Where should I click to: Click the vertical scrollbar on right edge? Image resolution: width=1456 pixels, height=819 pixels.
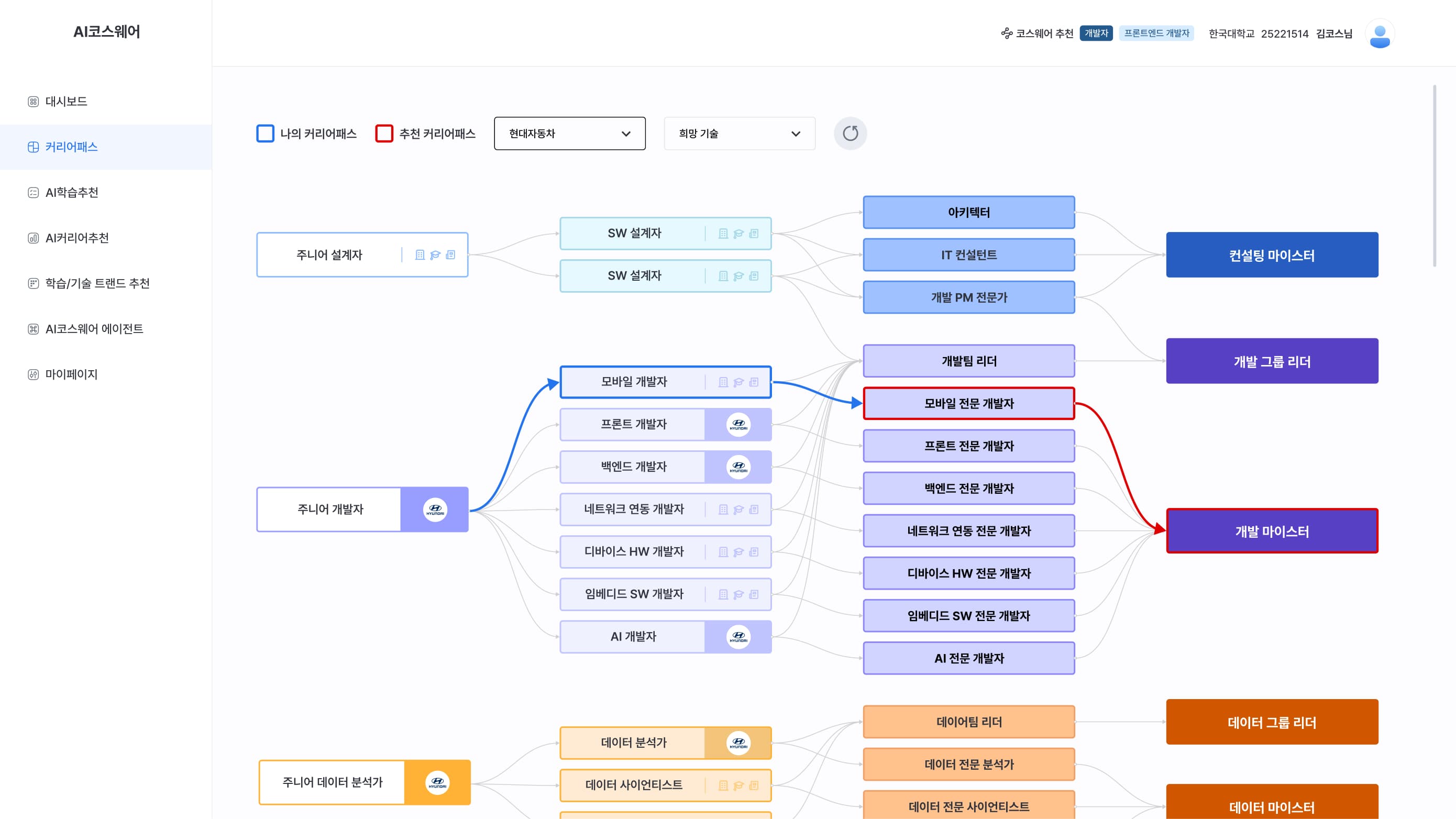(1435, 175)
